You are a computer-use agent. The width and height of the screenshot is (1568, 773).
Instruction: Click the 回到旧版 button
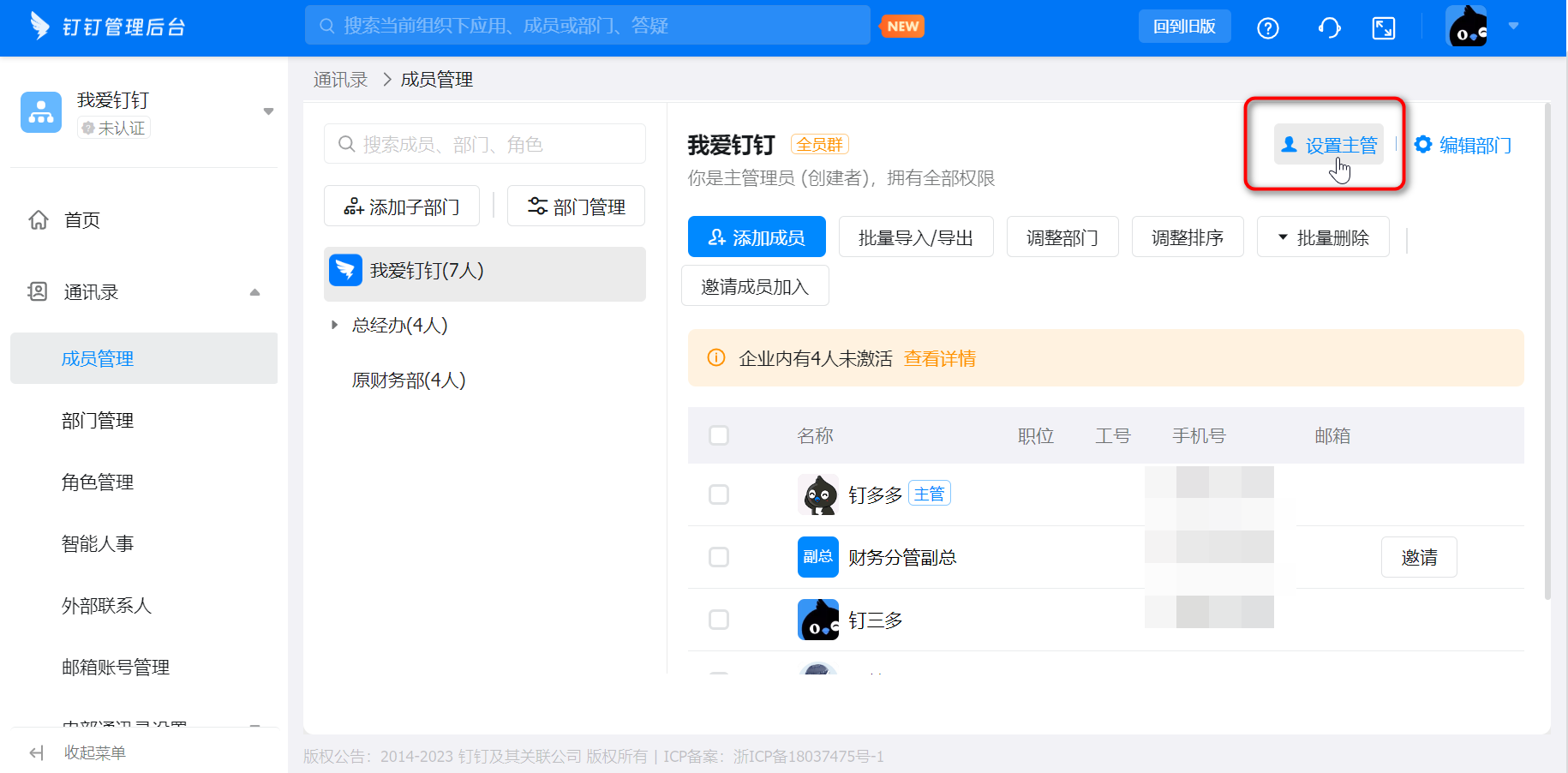[1184, 27]
